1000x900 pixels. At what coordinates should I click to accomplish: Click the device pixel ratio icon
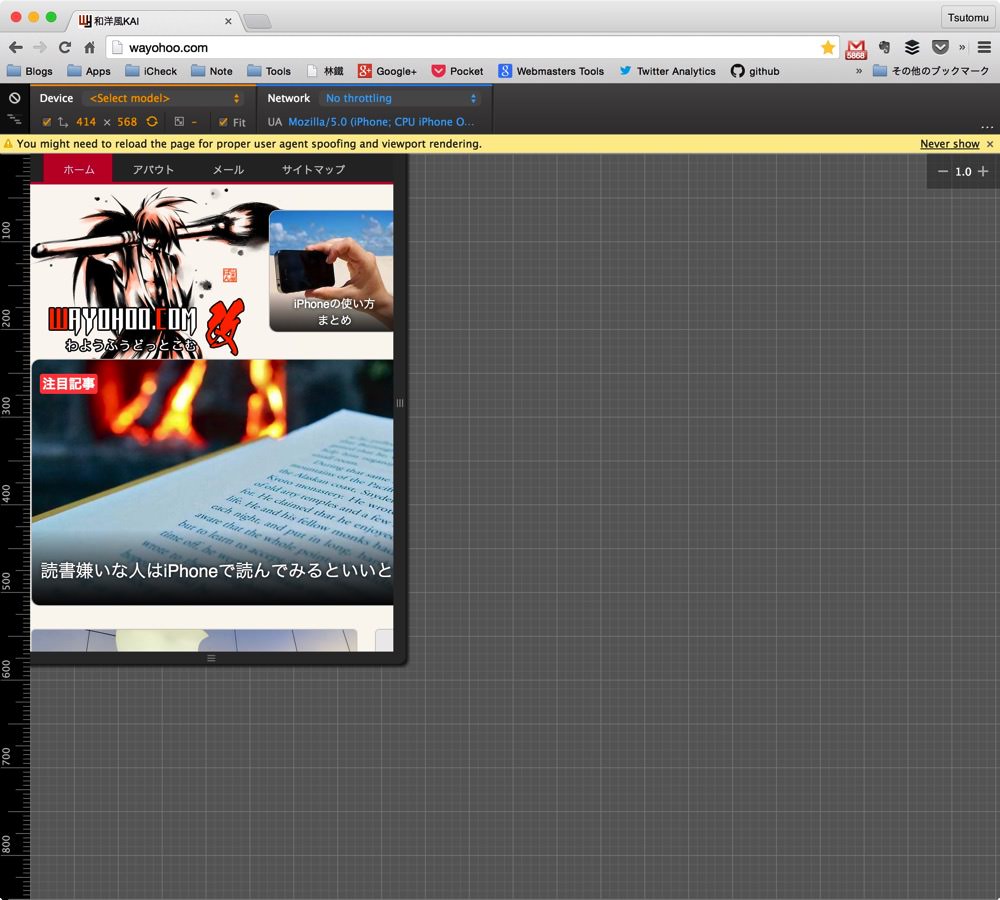point(179,121)
